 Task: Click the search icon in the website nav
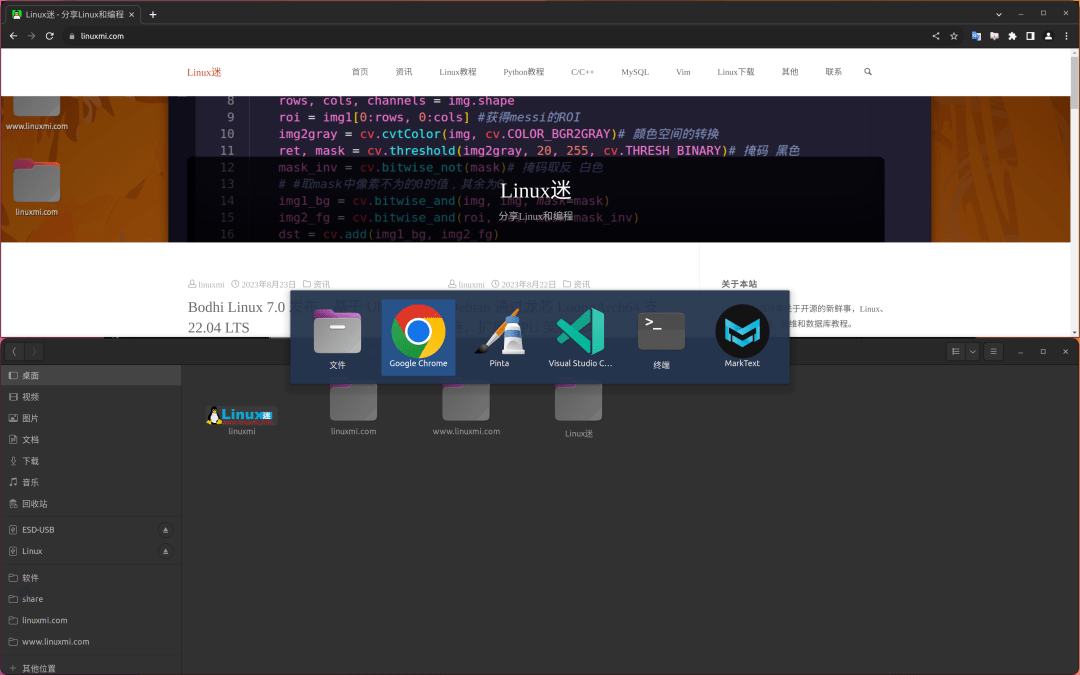(868, 72)
